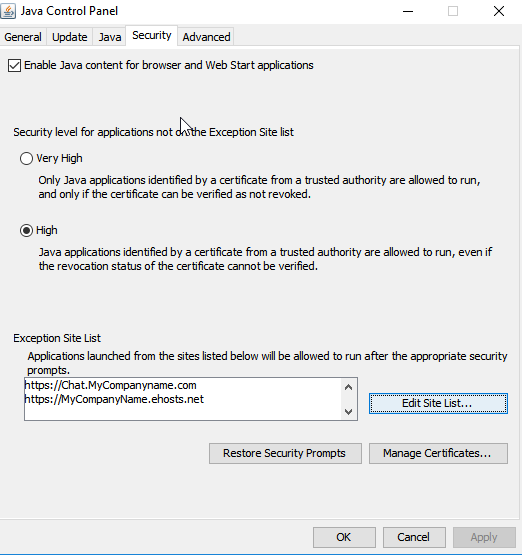This screenshot has width=522, height=555.
Task: Open Manage Certificates dialog
Action: pyautogui.click(x=438, y=453)
